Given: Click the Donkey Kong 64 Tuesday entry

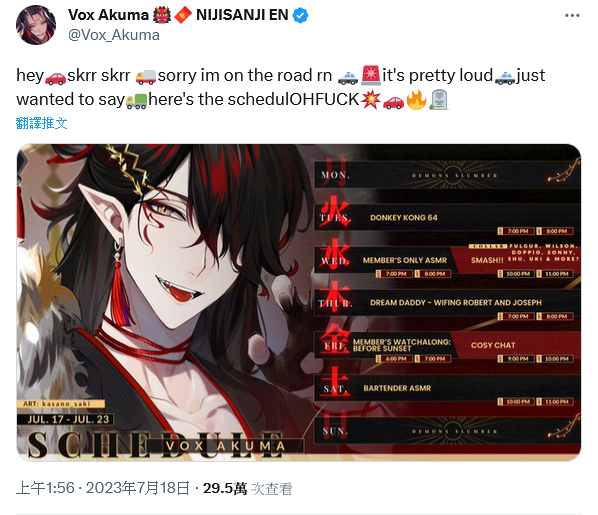Looking at the screenshot, I should [403, 218].
